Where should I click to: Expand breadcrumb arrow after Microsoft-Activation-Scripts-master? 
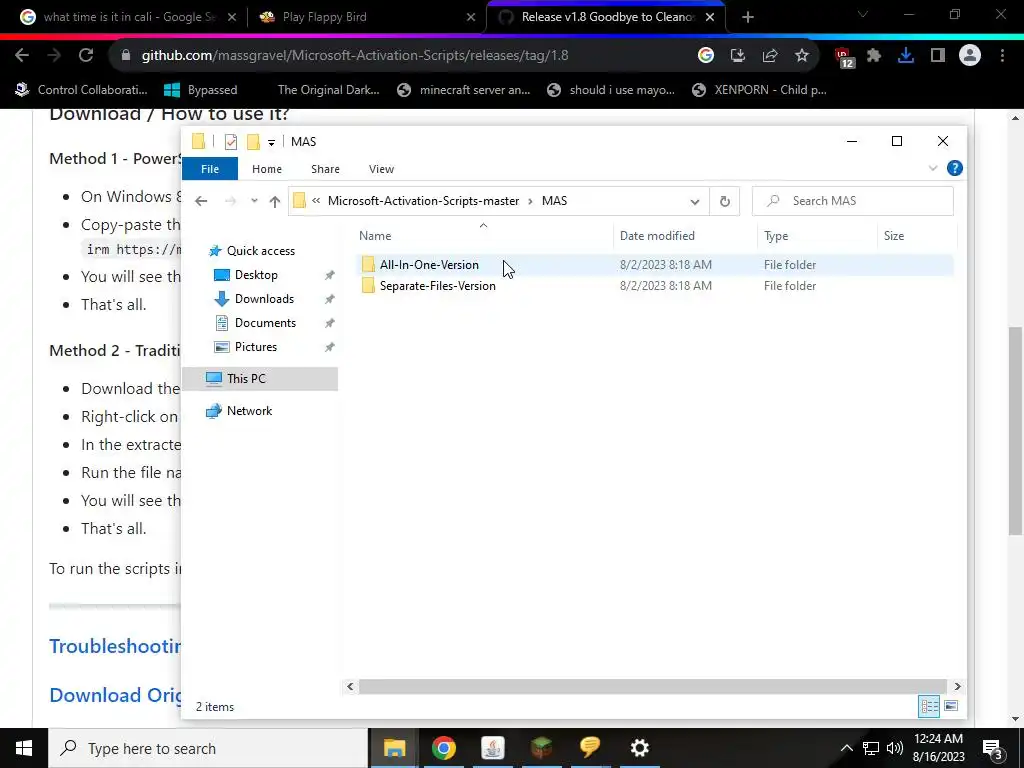point(530,201)
